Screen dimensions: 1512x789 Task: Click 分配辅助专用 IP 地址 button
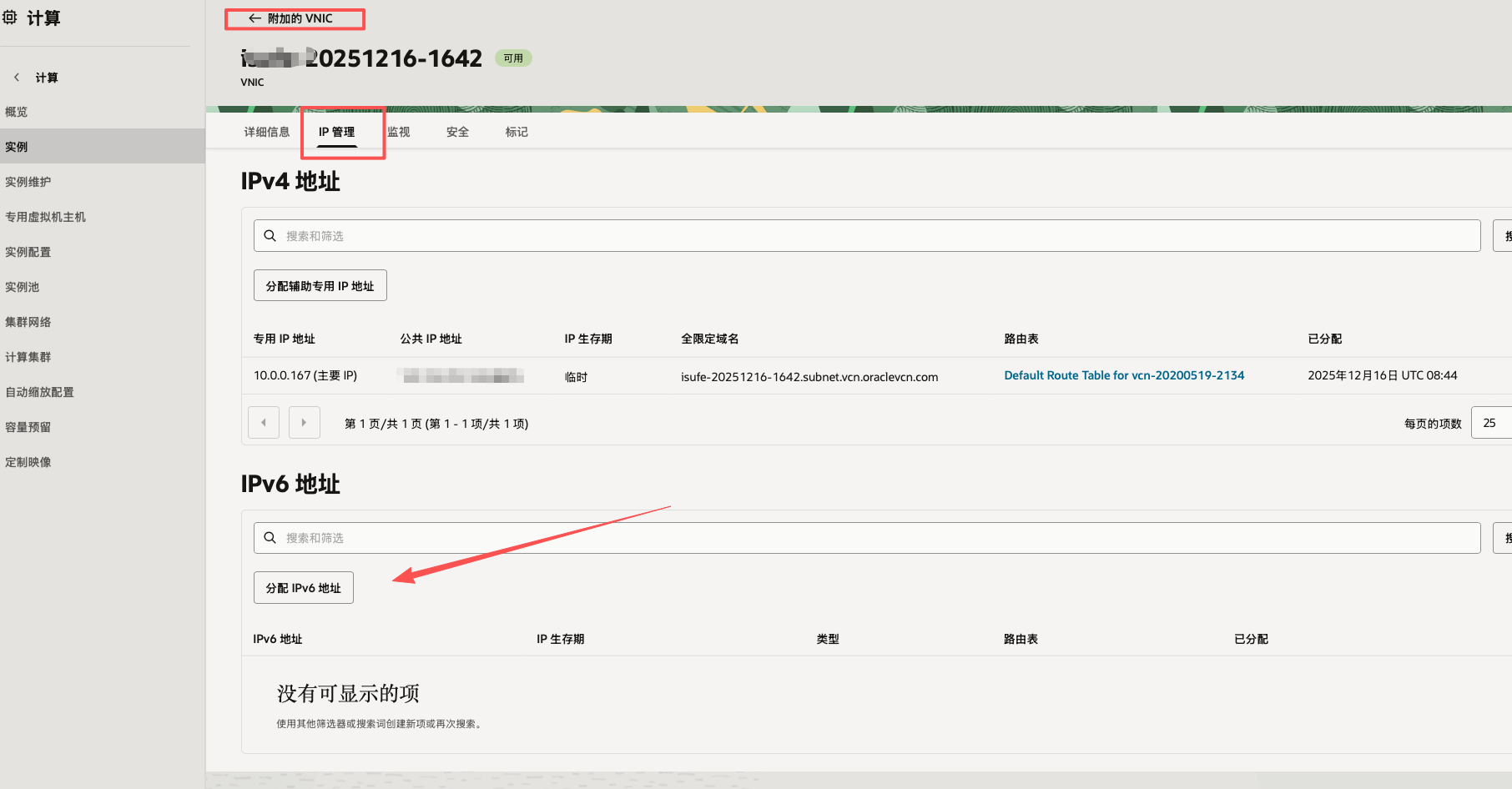pos(320,286)
